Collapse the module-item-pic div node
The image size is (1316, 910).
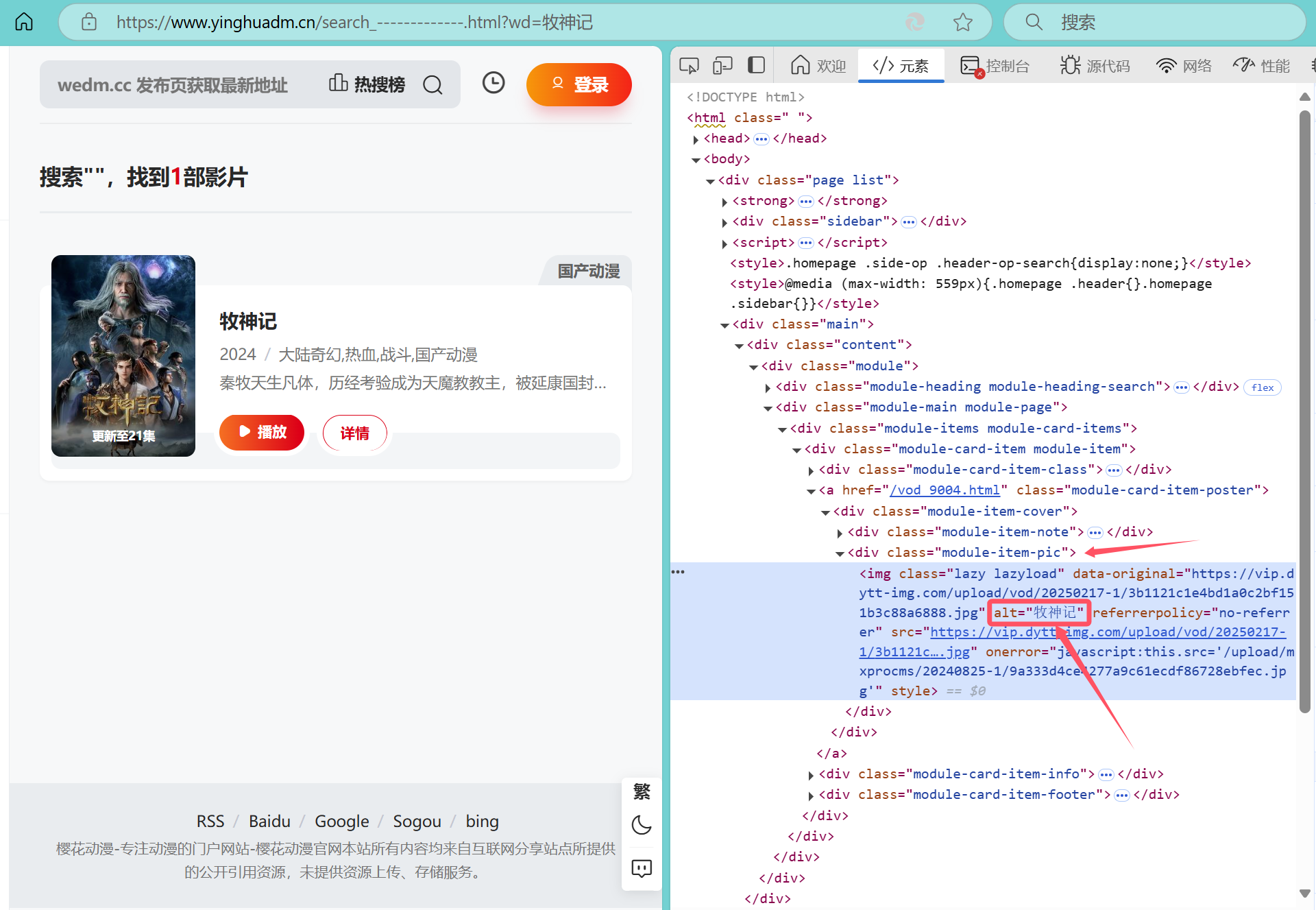(840, 553)
